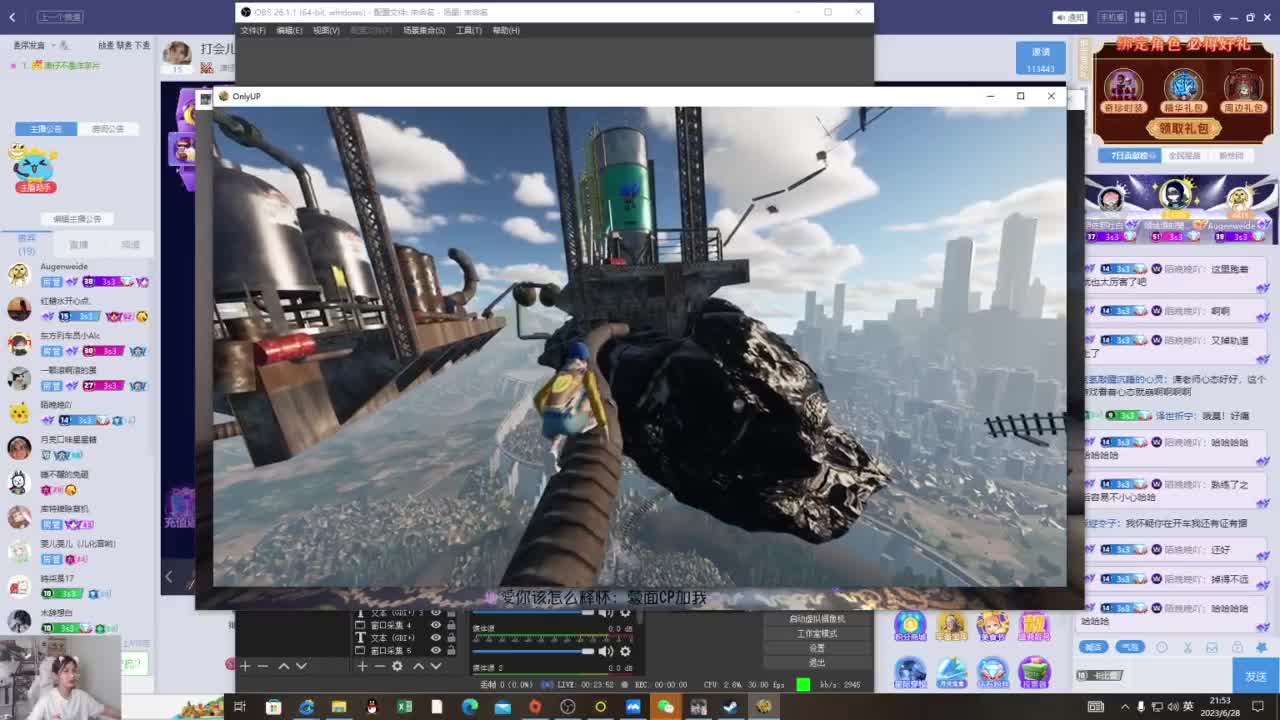Click 退出 button in OBS controls

point(817,662)
